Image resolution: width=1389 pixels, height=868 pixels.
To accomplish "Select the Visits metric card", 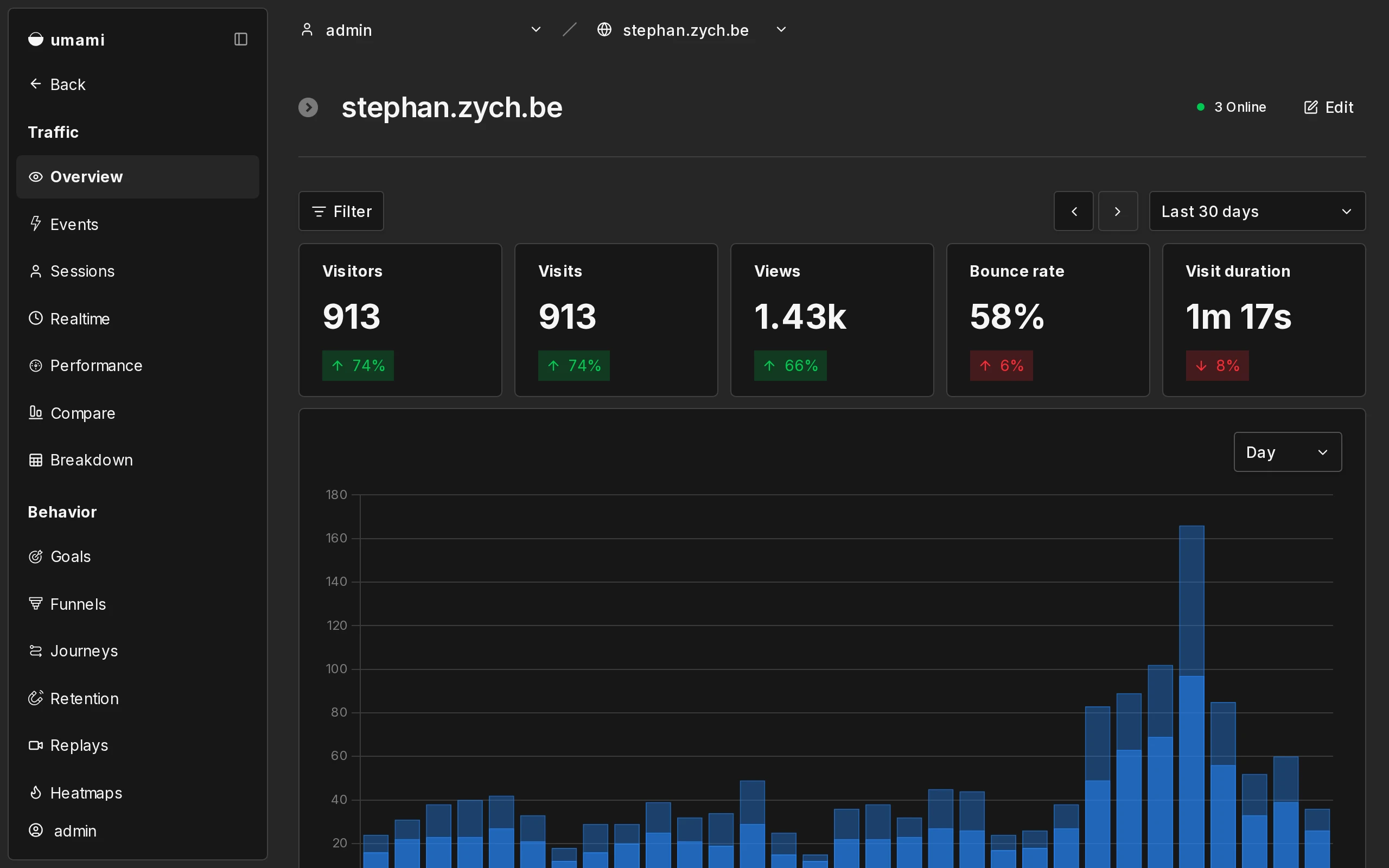I will click(x=616, y=320).
